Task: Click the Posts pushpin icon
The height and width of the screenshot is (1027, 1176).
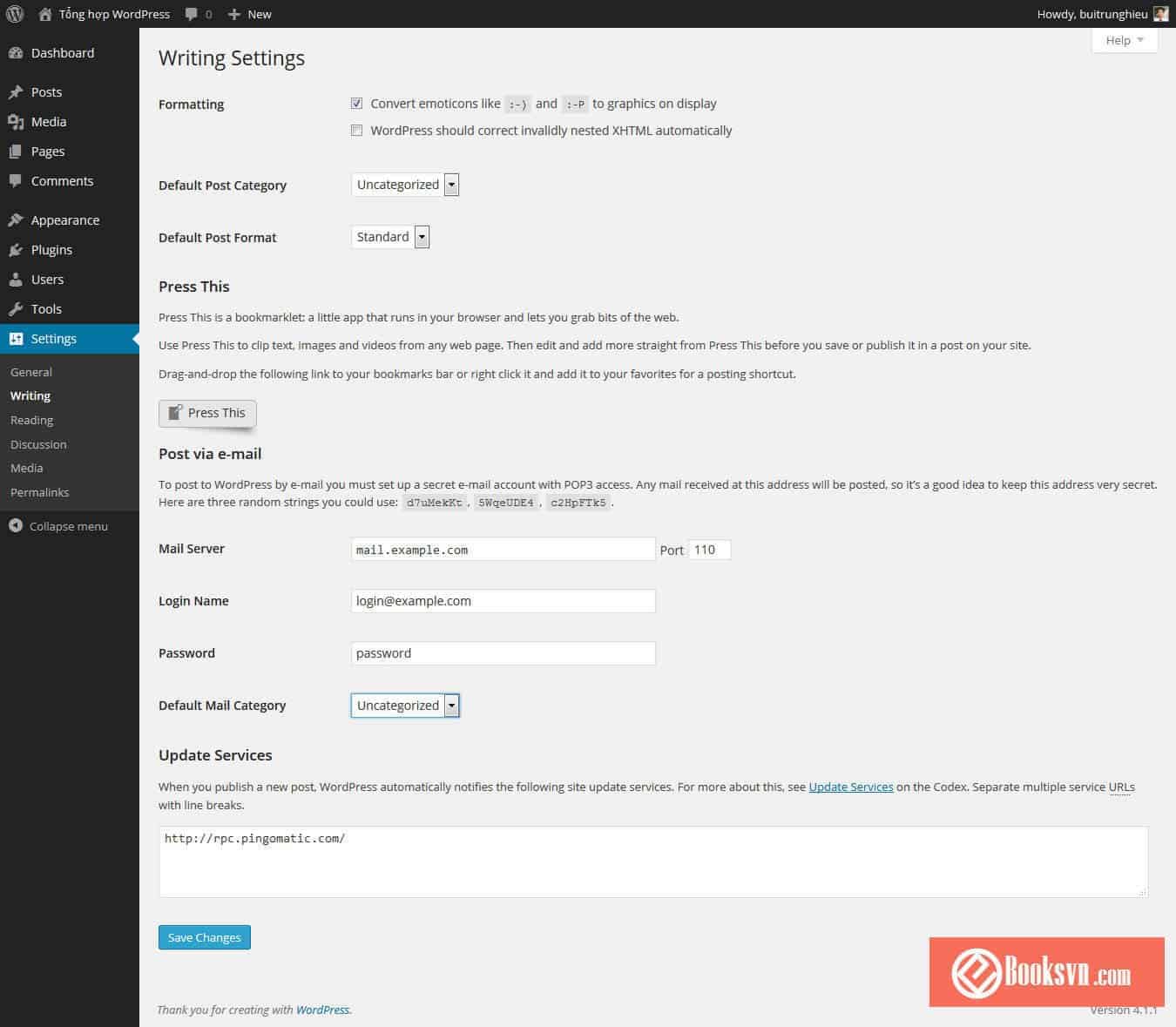Action: (16, 92)
